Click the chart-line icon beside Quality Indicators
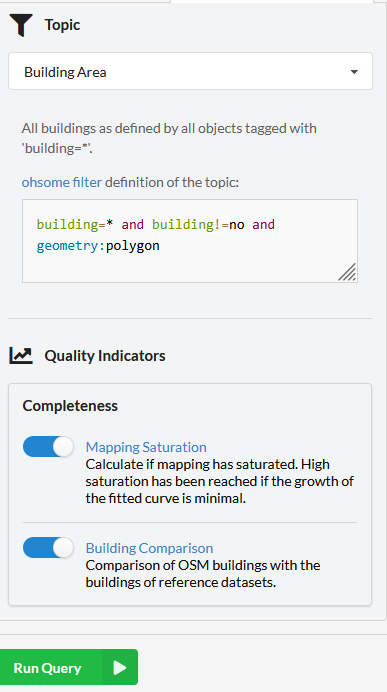Image resolution: width=387 pixels, height=692 pixels. (x=21, y=356)
